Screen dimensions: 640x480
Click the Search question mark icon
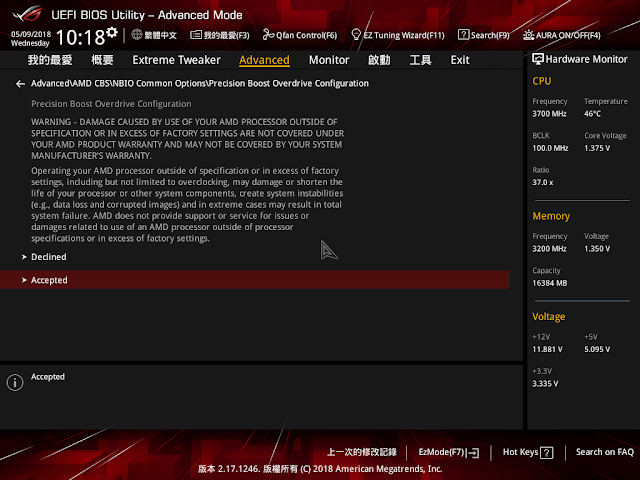[463, 35]
